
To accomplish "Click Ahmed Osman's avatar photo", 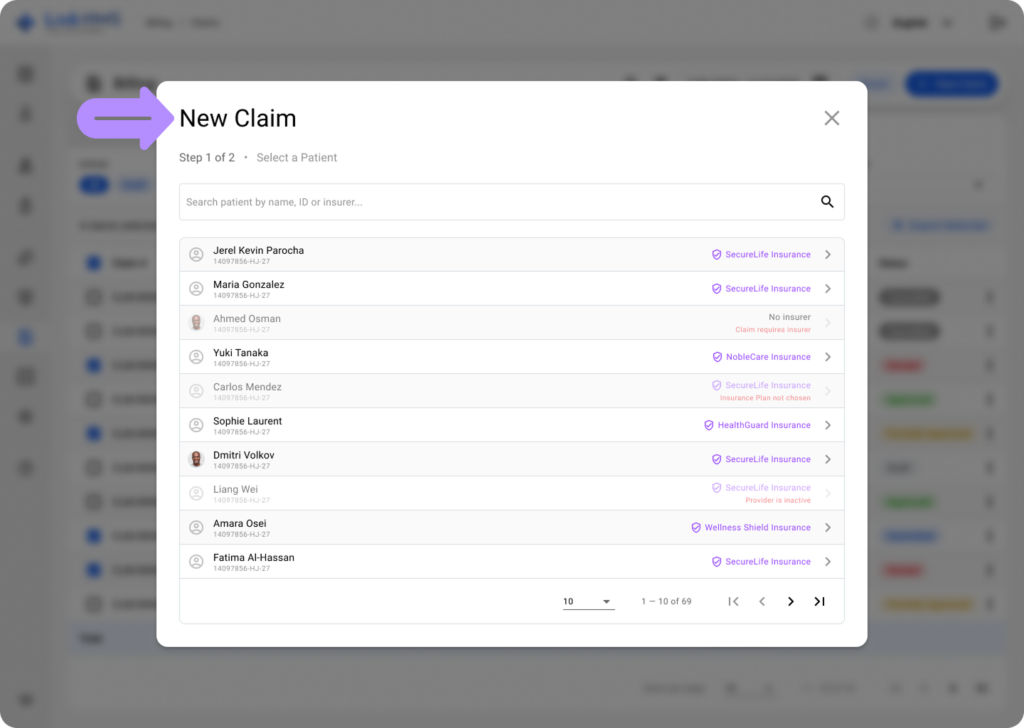I will (196, 323).
